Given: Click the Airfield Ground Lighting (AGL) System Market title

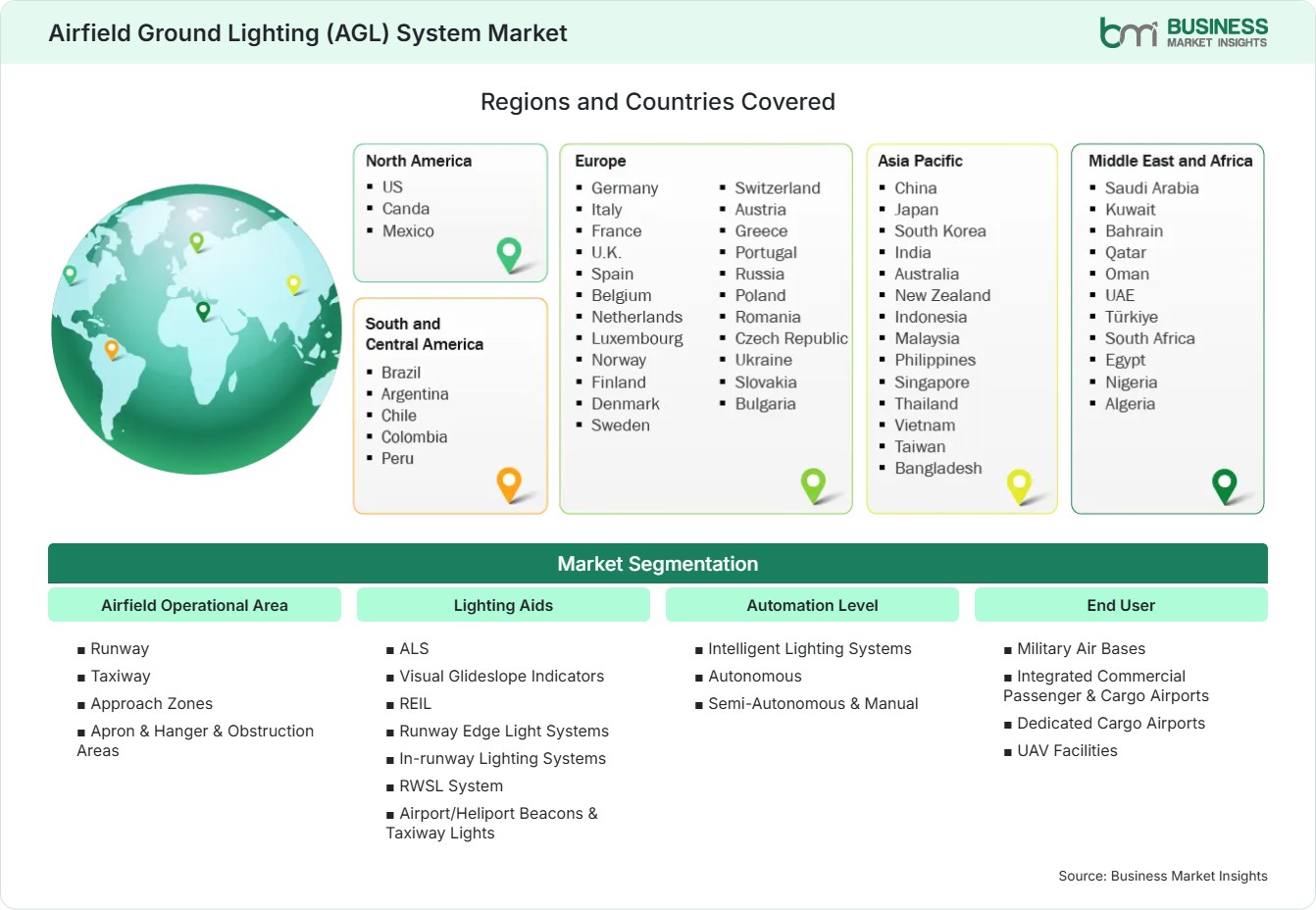Looking at the screenshot, I should coord(308,33).
